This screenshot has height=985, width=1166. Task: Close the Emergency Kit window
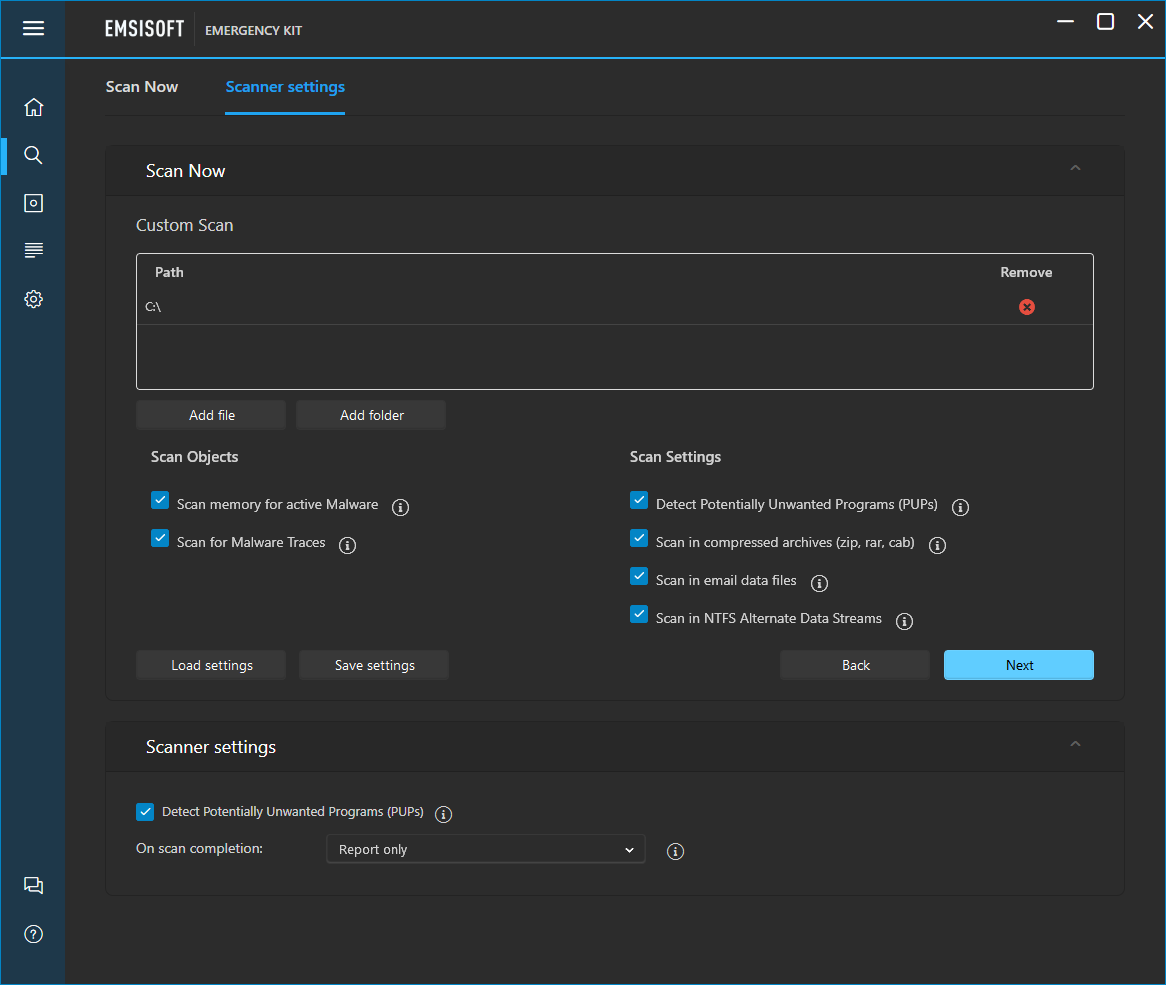1145,22
